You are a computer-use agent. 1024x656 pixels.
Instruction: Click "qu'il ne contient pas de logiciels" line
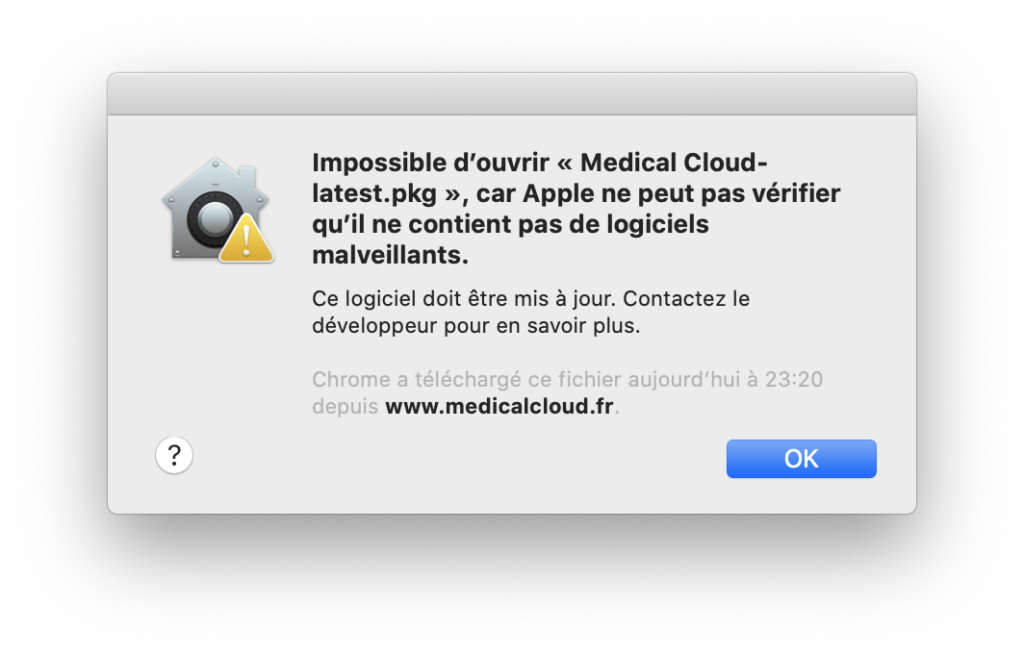tap(511, 224)
